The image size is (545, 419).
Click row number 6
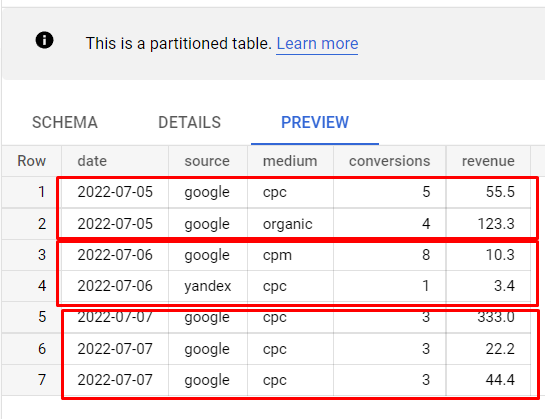[x=42, y=349]
